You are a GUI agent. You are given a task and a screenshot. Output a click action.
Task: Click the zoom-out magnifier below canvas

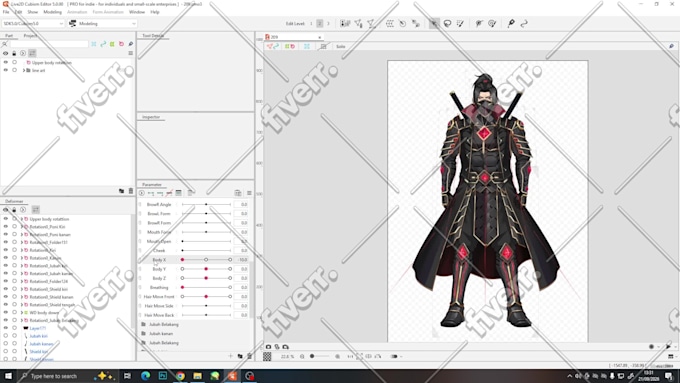302,357
